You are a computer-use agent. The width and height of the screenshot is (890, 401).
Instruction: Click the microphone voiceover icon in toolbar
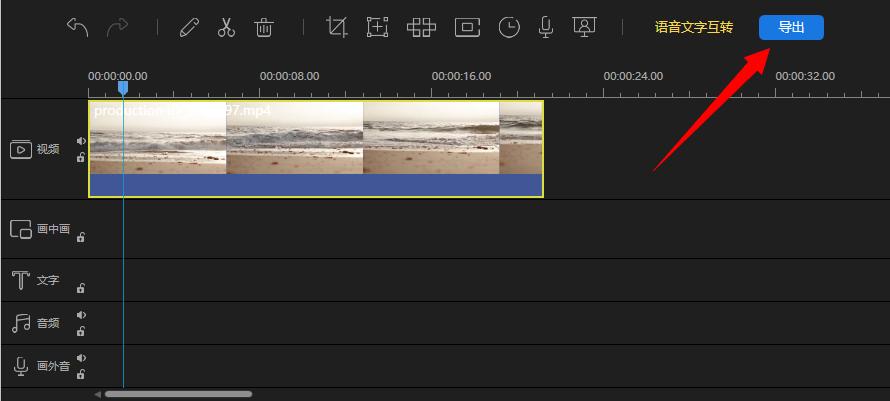tap(546, 27)
